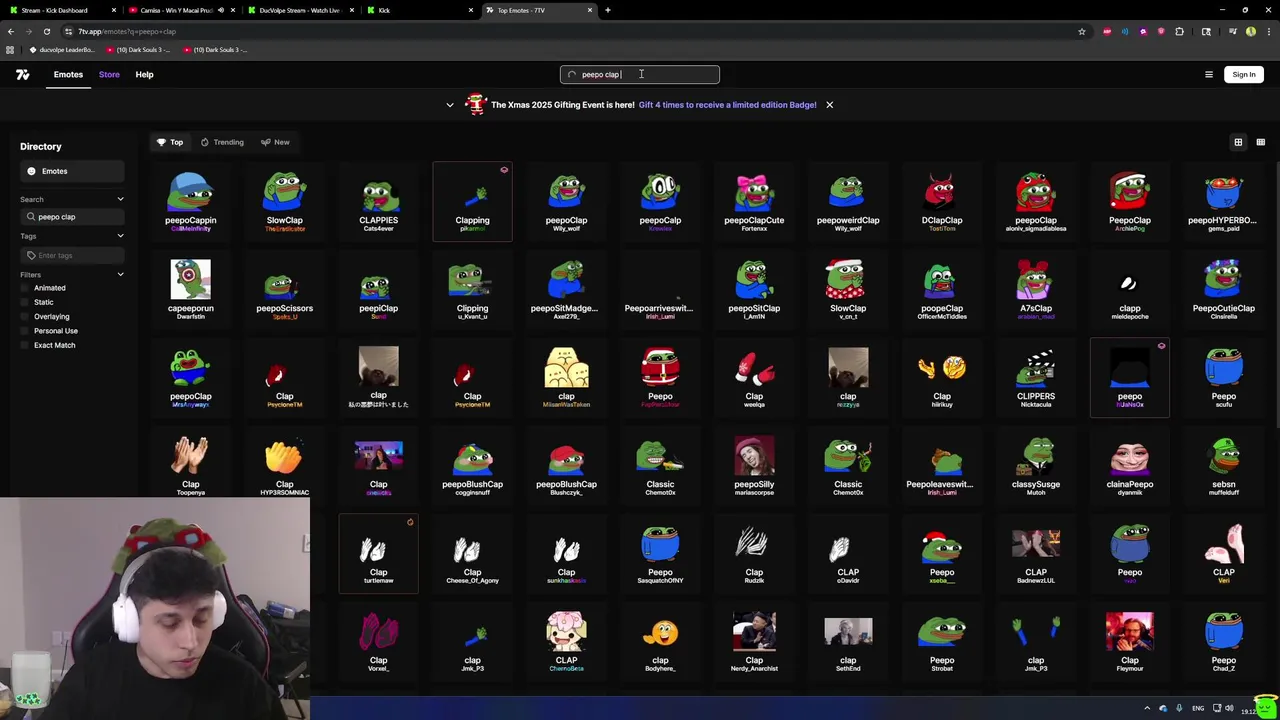Open the hamburger menu beside Sign In
Viewport: 1280px width, 720px height.
(x=1208, y=74)
